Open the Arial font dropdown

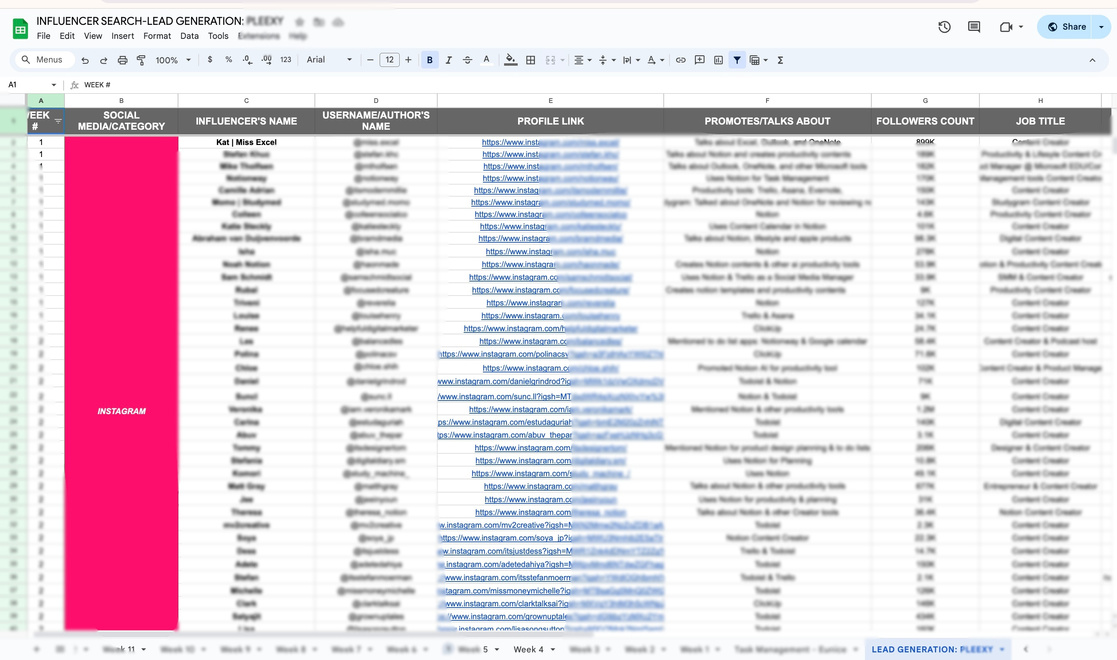(x=329, y=60)
